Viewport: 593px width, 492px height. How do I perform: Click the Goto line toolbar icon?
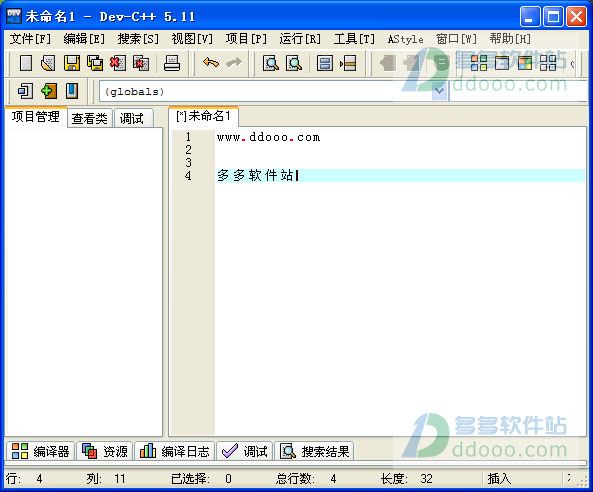click(348, 63)
